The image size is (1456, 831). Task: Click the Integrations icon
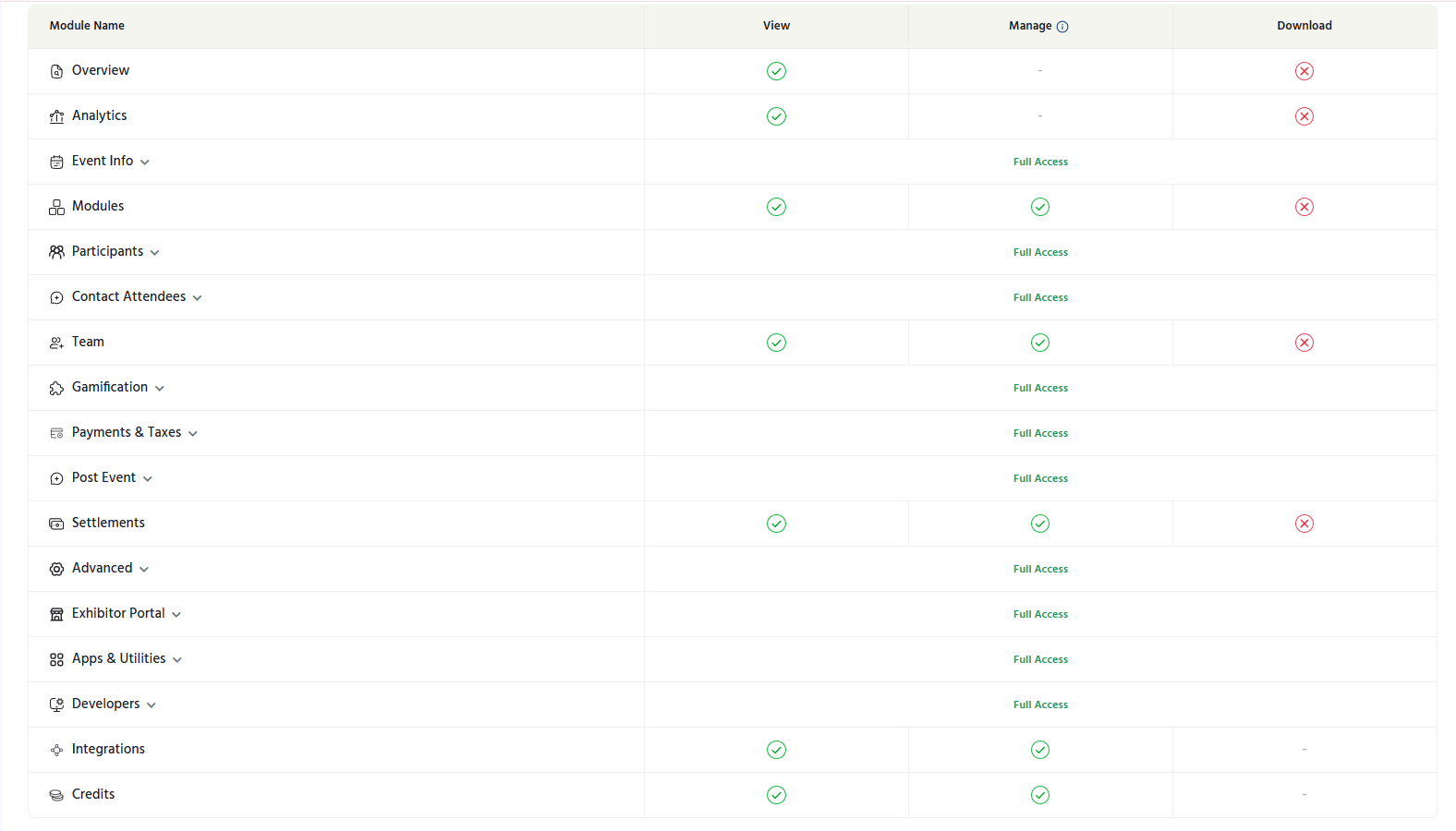point(56,750)
